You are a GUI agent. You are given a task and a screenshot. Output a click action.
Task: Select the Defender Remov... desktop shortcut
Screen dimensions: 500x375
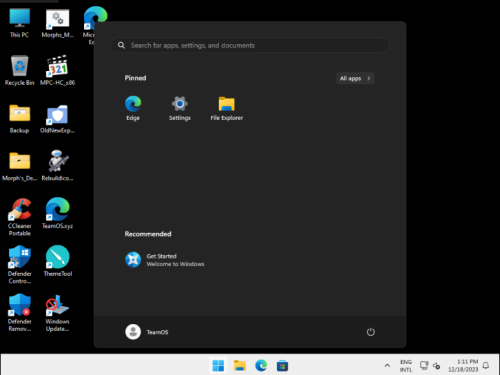tap(19, 313)
